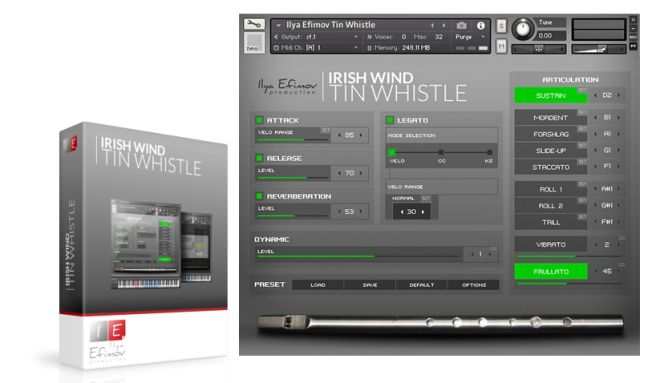
Task: Go to the previous instrument arrow in header
Action: [432, 26]
